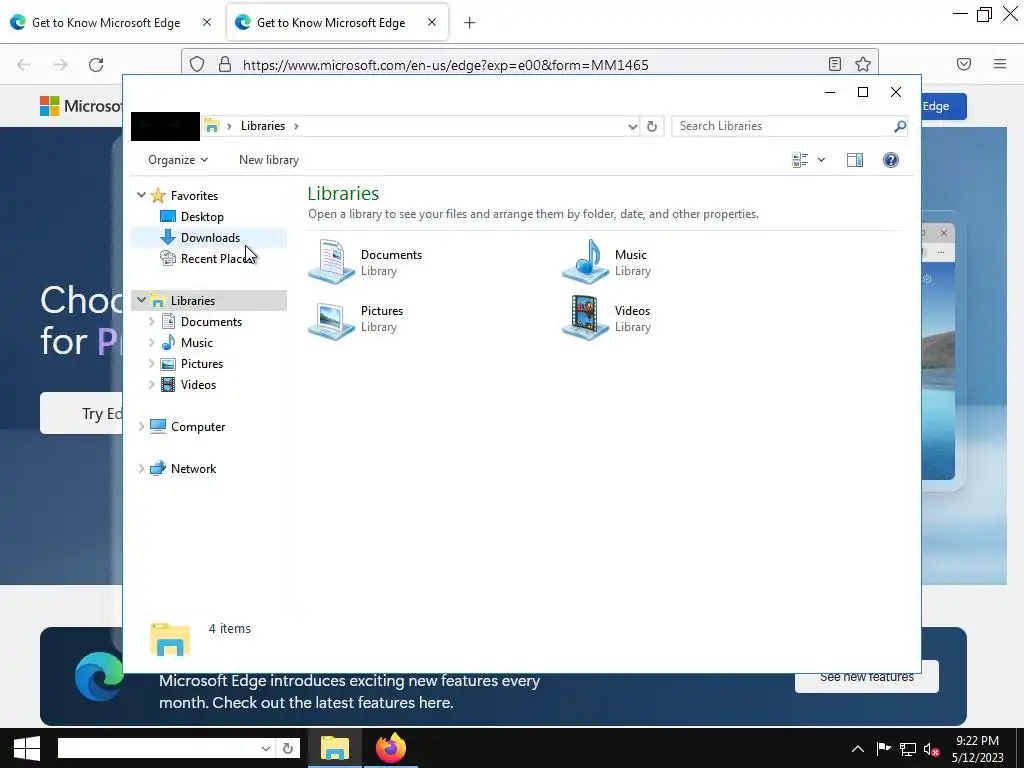
Task: Click network tray icon
Action: pyautogui.click(x=908, y=749)
